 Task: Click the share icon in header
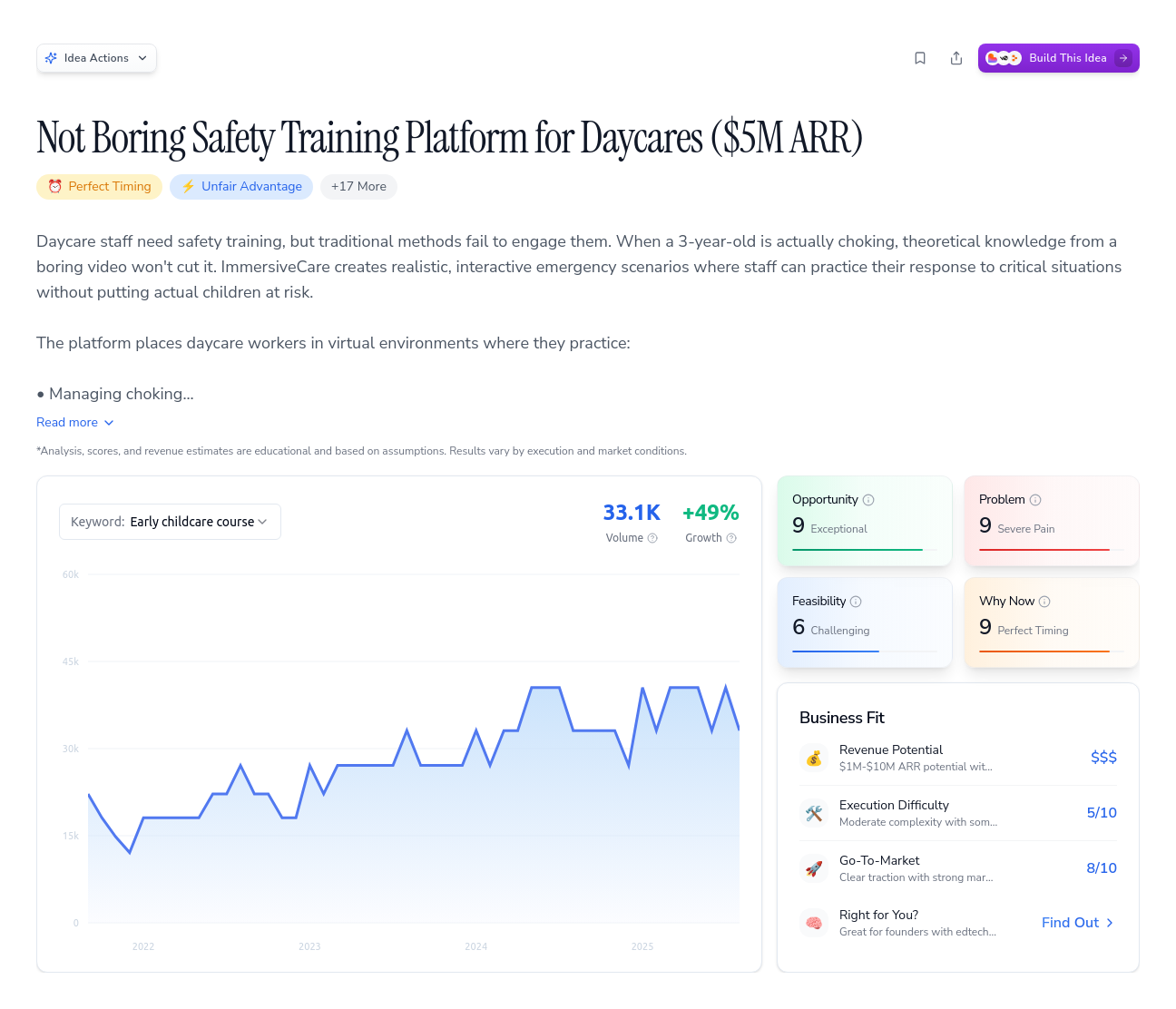956,58
